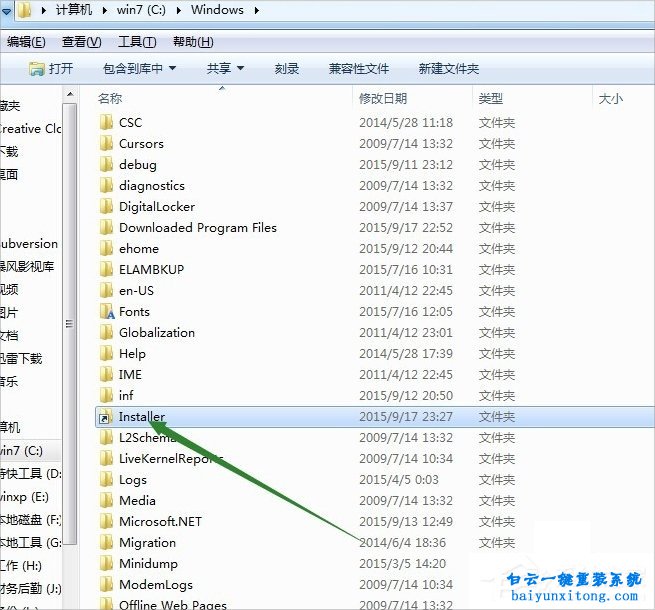Select the Logs folder icon
Screen dimensions: 655x610
[106, 479]
